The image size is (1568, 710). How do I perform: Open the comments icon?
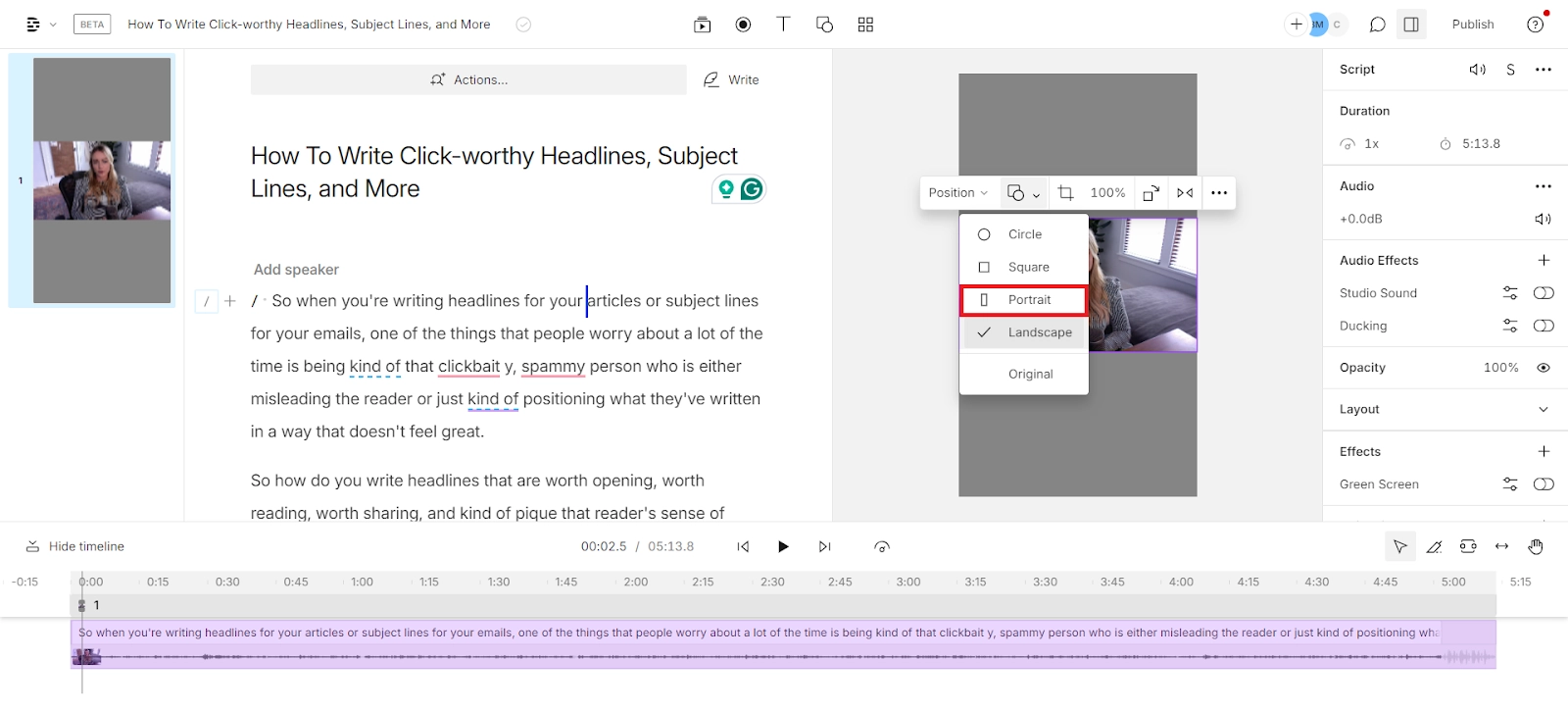[1377, 25]
